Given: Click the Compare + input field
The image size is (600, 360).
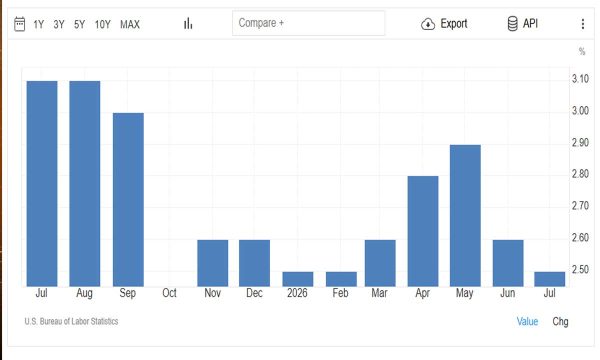Looking at the screenshot, I should (308, 23).
